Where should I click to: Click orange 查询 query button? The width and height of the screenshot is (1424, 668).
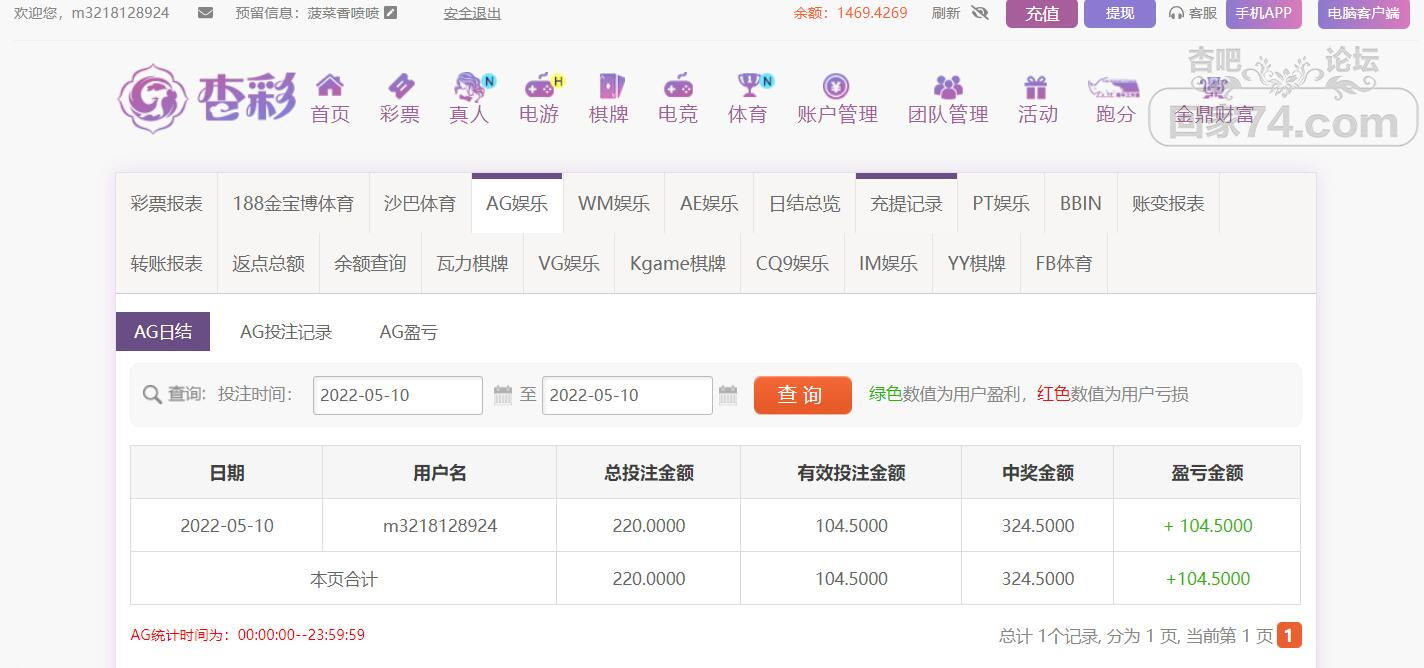point(803,395)
